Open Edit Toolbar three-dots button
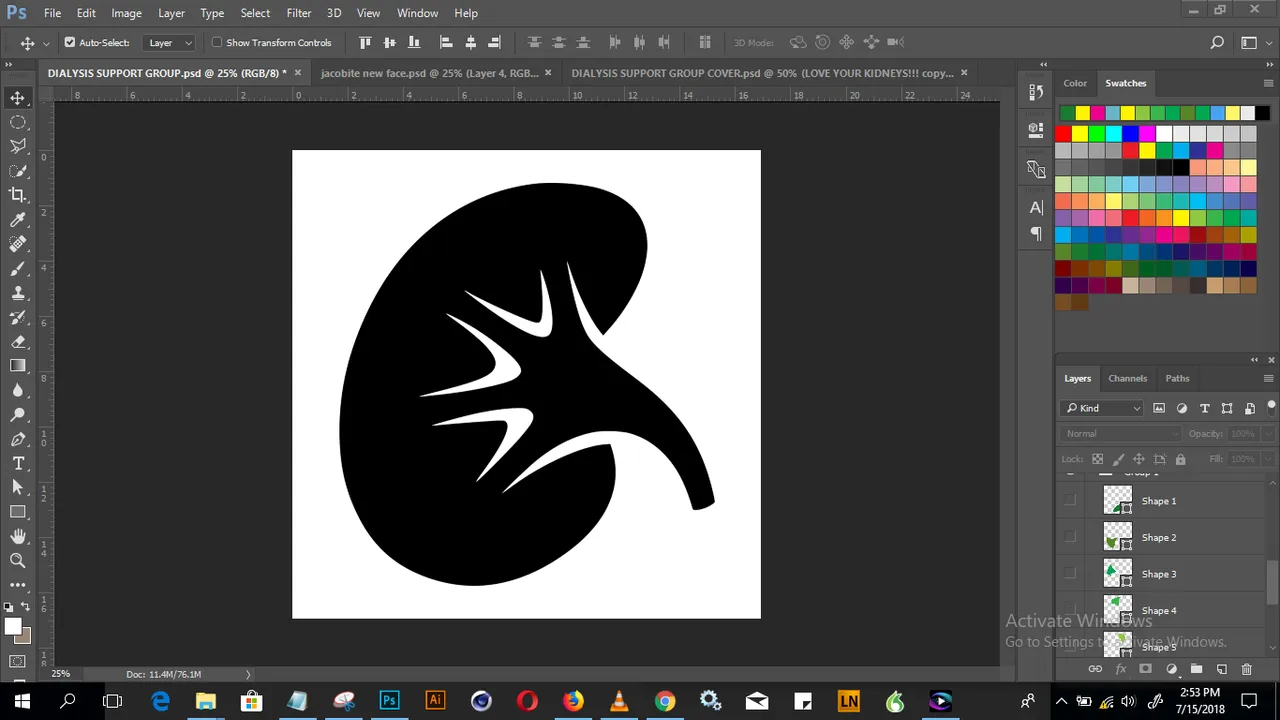This screenshot has width=1280, height=720. tap(18, 584)
